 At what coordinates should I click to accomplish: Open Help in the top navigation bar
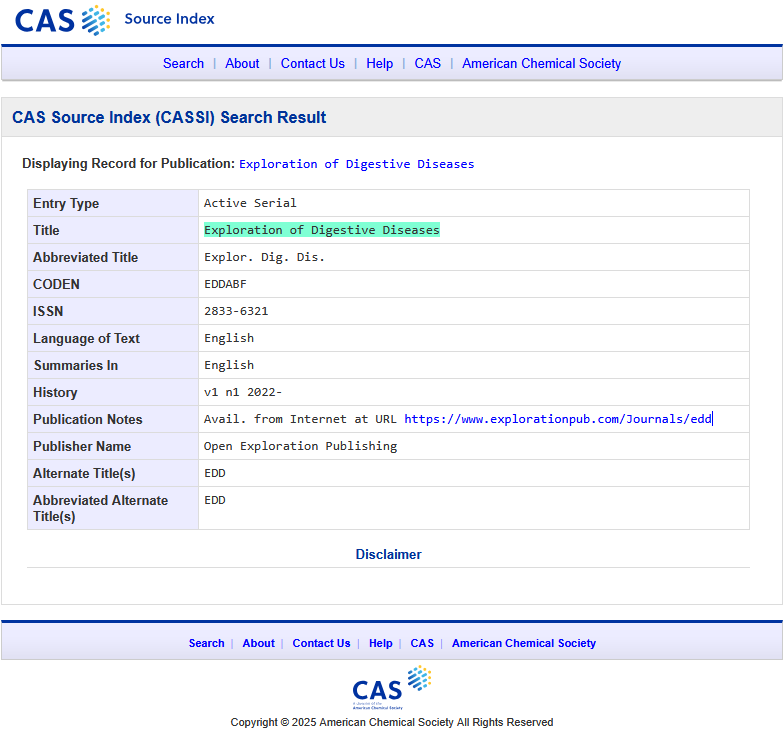380,64
